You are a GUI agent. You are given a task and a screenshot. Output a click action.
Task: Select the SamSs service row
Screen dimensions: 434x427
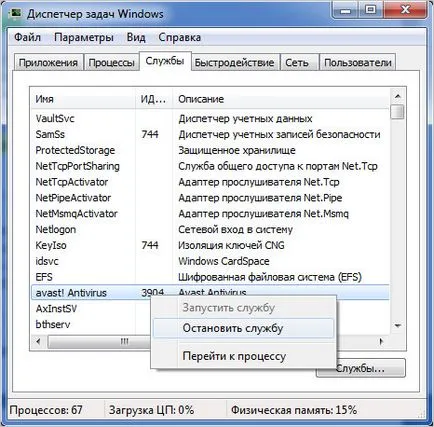tap(210, 134)
